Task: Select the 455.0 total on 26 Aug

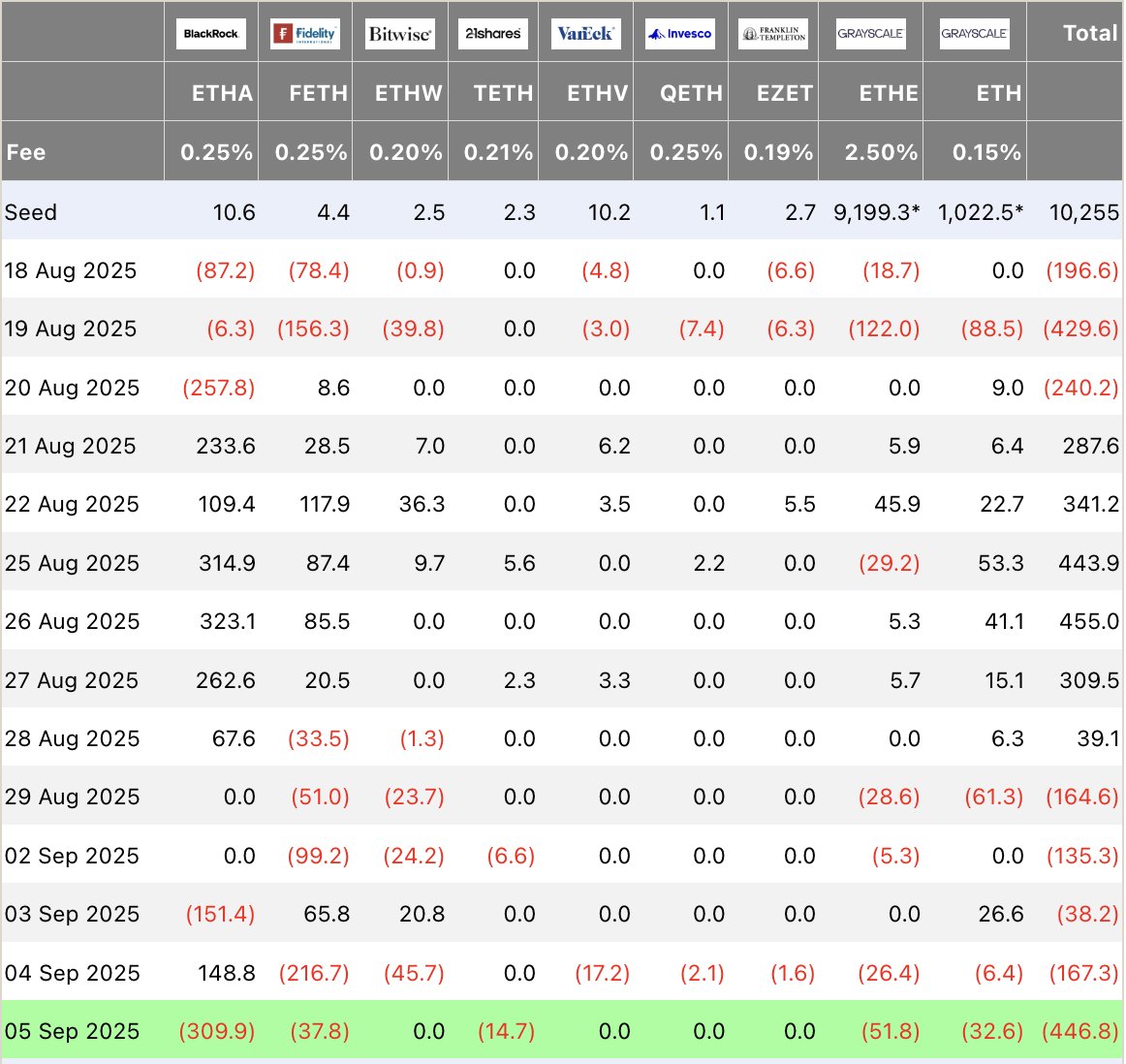Action: pyautogui.click(x=1088, y=621)
